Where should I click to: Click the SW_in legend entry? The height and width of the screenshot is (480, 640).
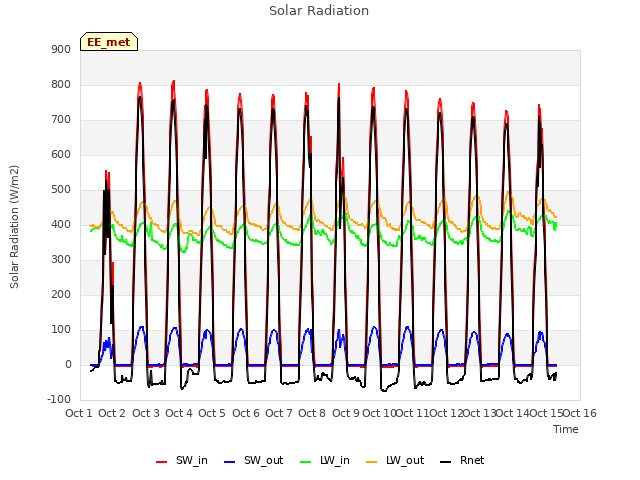click(x=182, y=460)
